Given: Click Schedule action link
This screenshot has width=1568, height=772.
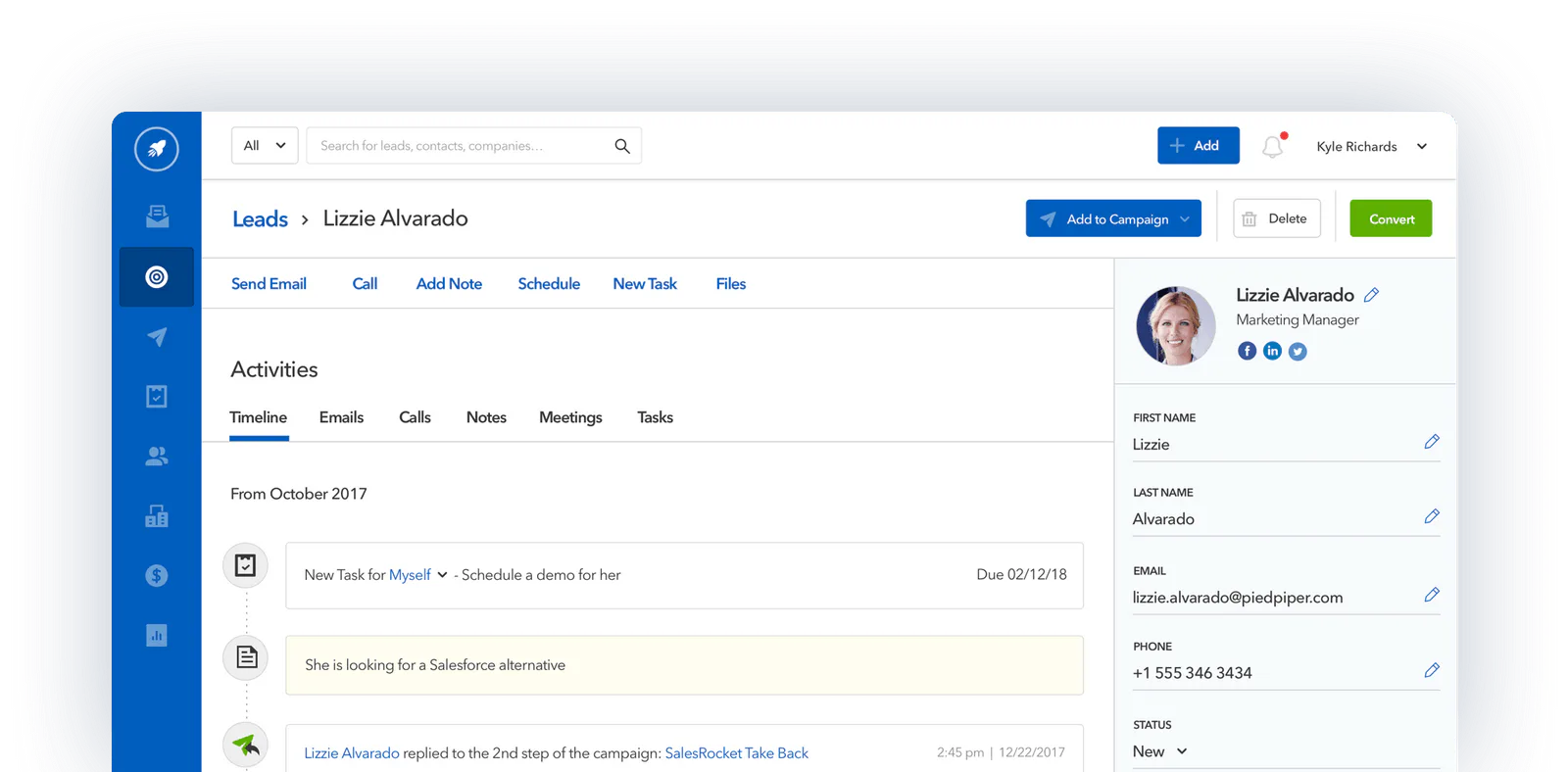Looking at the screenshot, I should (x=549, y=284).
